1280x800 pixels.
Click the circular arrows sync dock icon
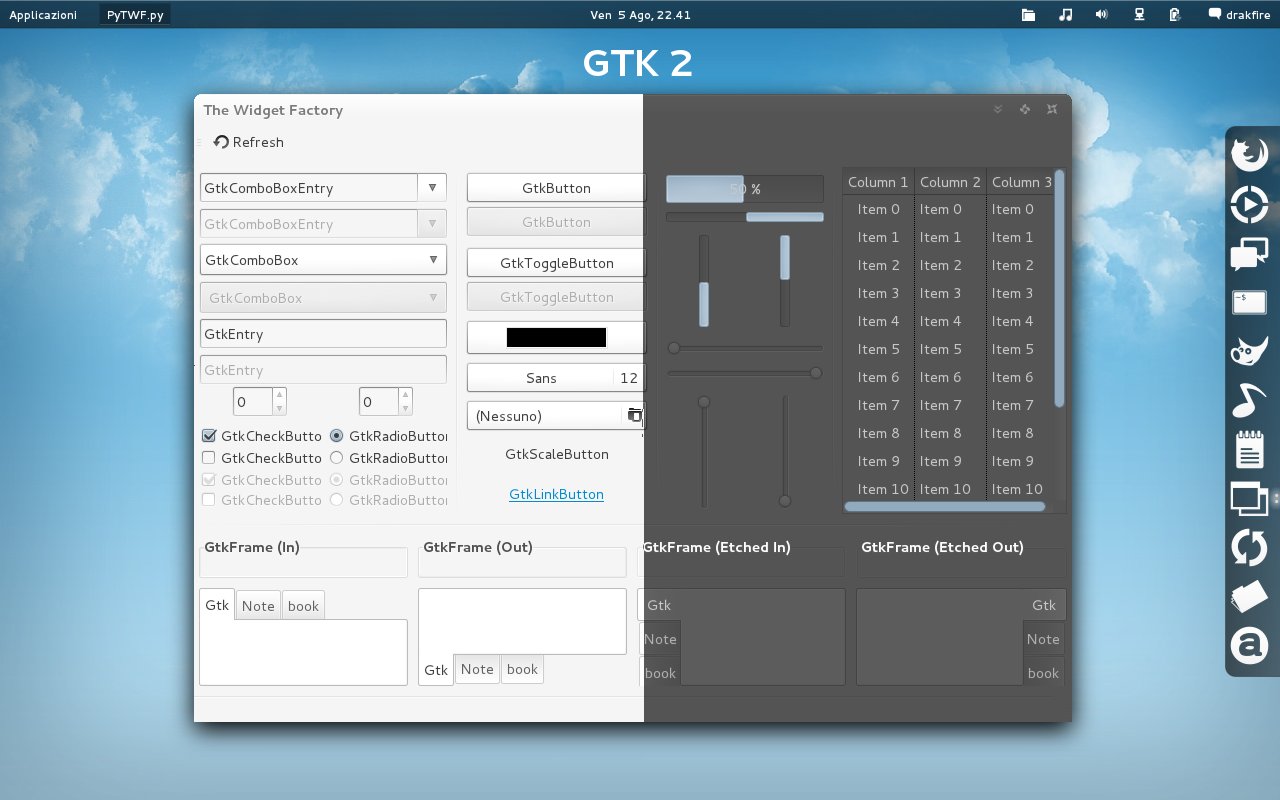[x=1249, y=548]
